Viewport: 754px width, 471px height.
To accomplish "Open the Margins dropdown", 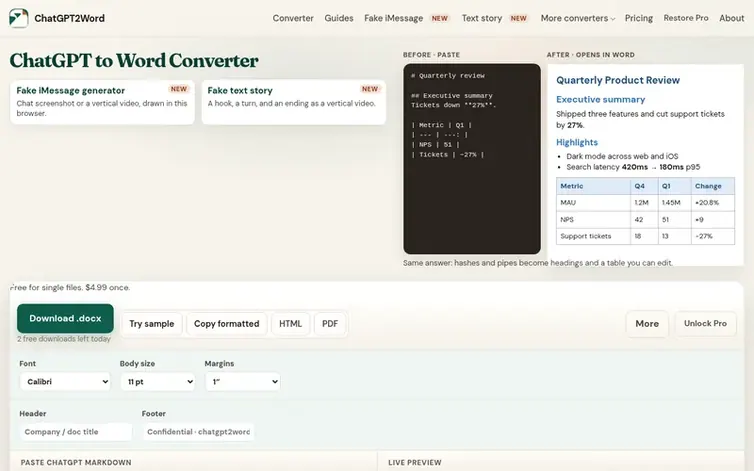I will 243,382.
